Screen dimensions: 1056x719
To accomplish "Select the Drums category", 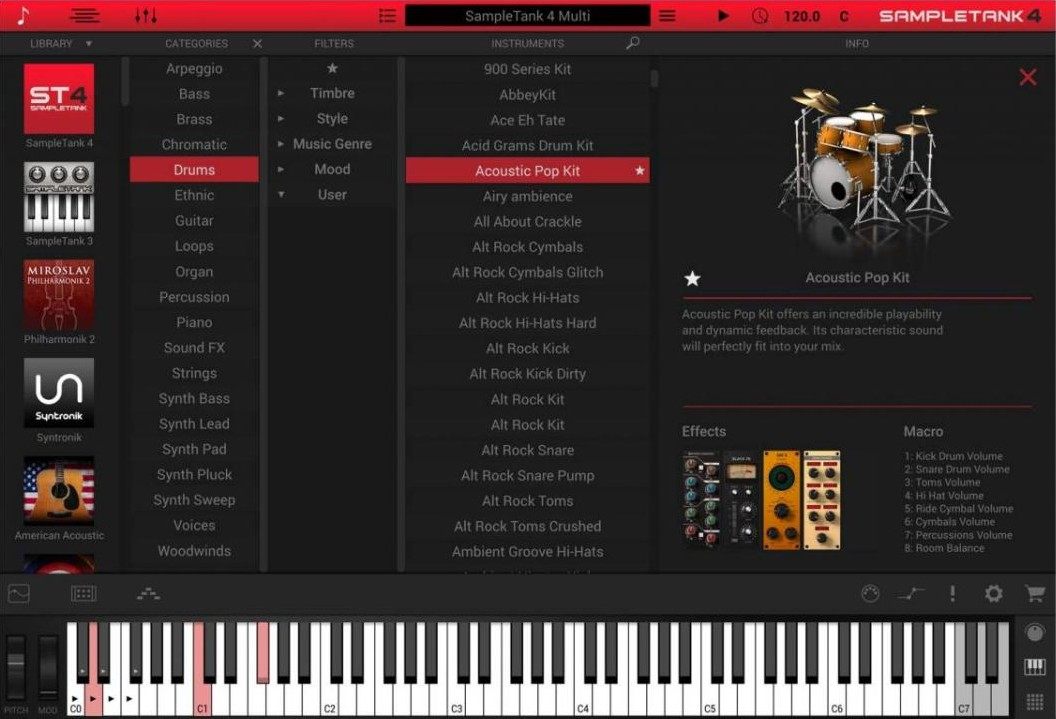I will coord(193,169).
